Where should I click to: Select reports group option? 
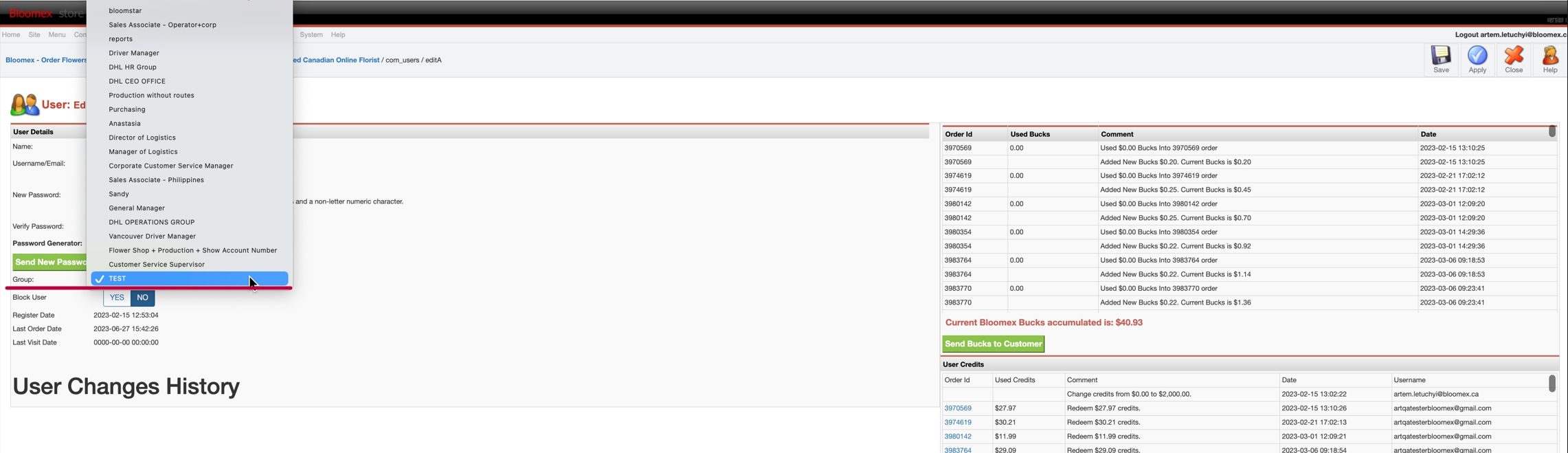click(121, 39)
